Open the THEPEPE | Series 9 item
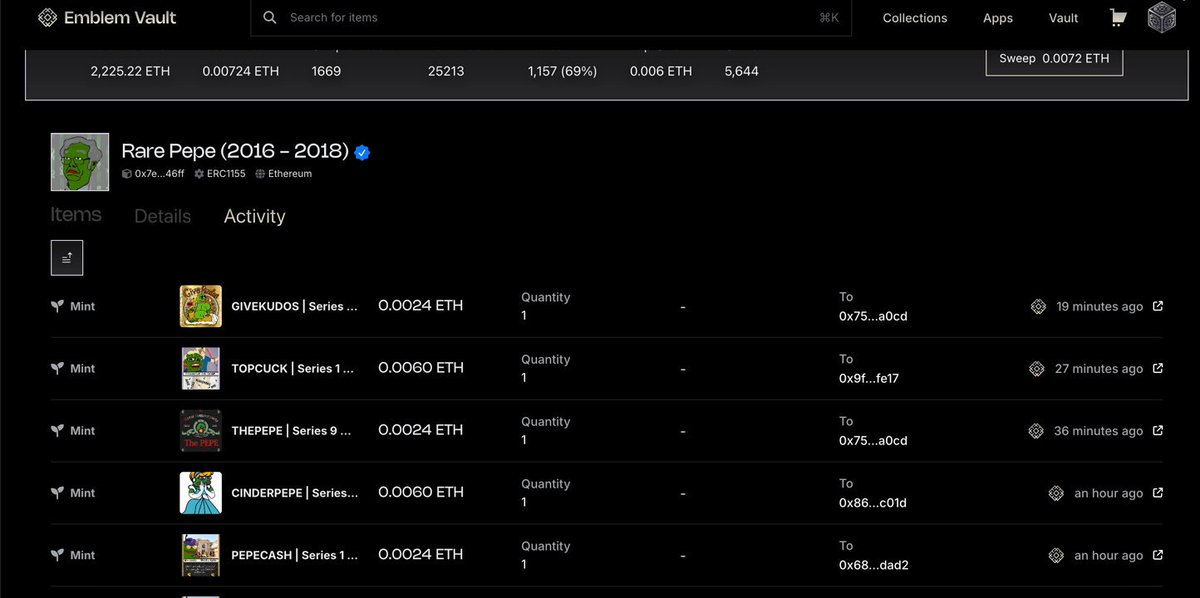1200x598 pixels. click(291, 430)
